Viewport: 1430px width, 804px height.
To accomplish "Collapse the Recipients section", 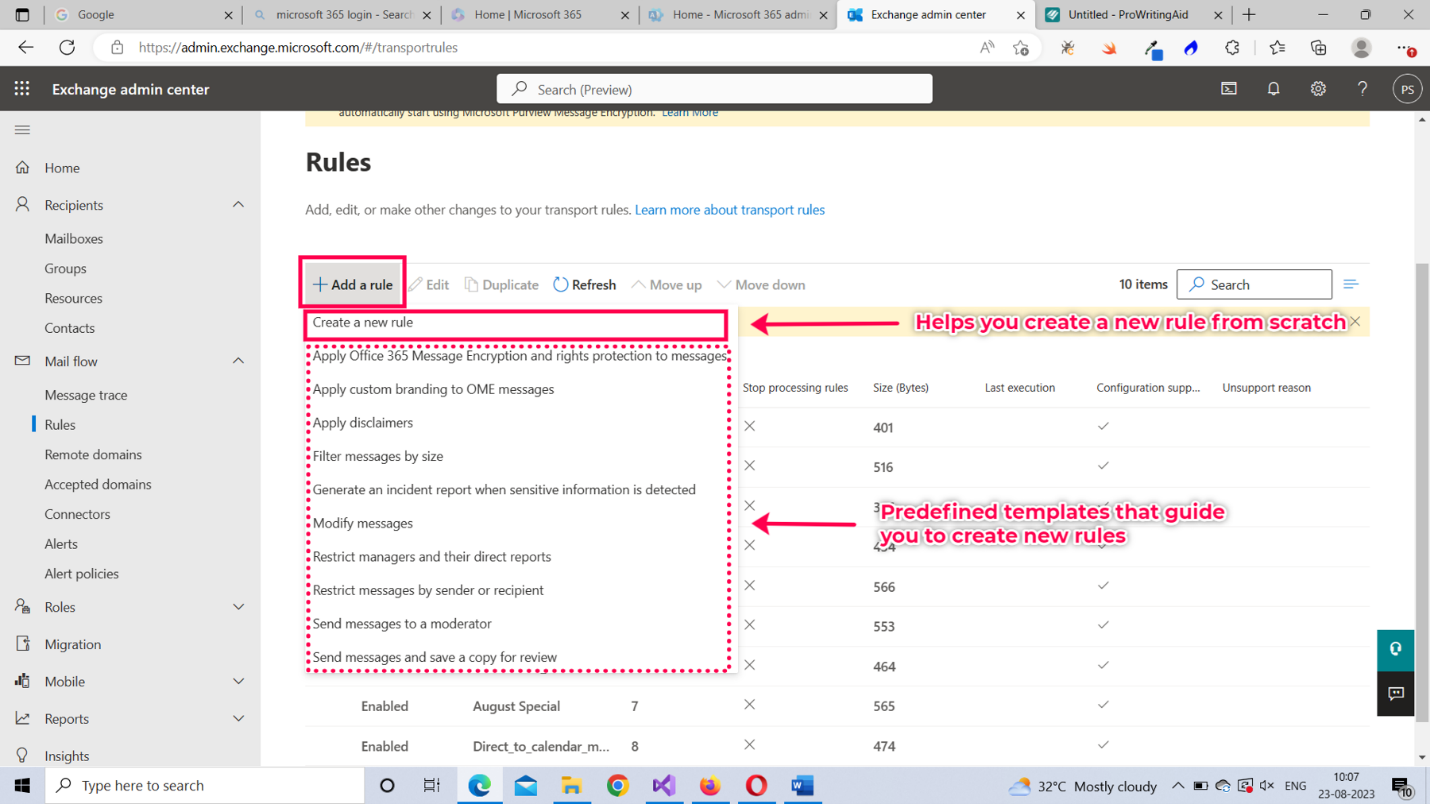I will click(238, 205).
